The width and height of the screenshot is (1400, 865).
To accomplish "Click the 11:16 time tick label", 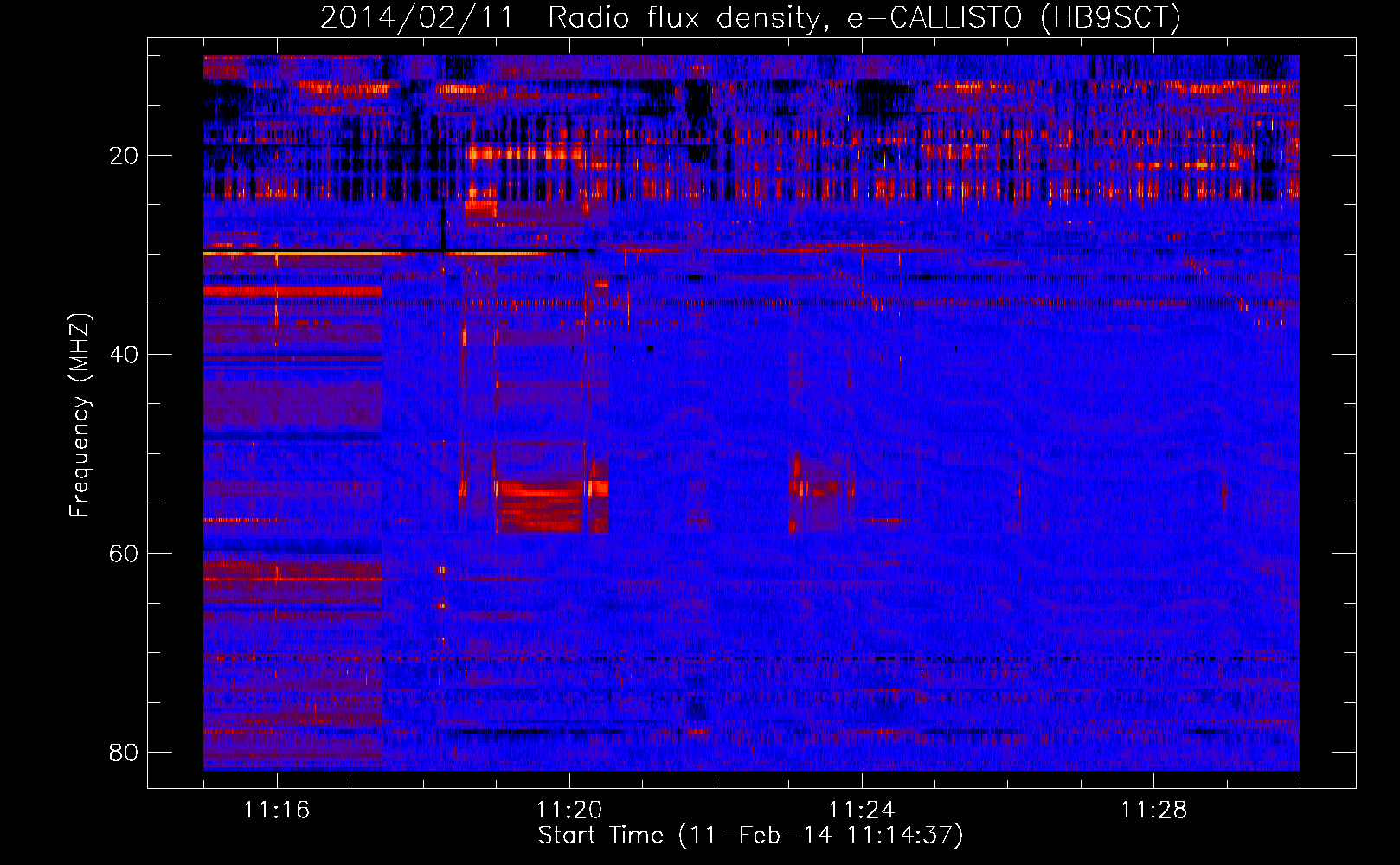I will coord(276,811).
